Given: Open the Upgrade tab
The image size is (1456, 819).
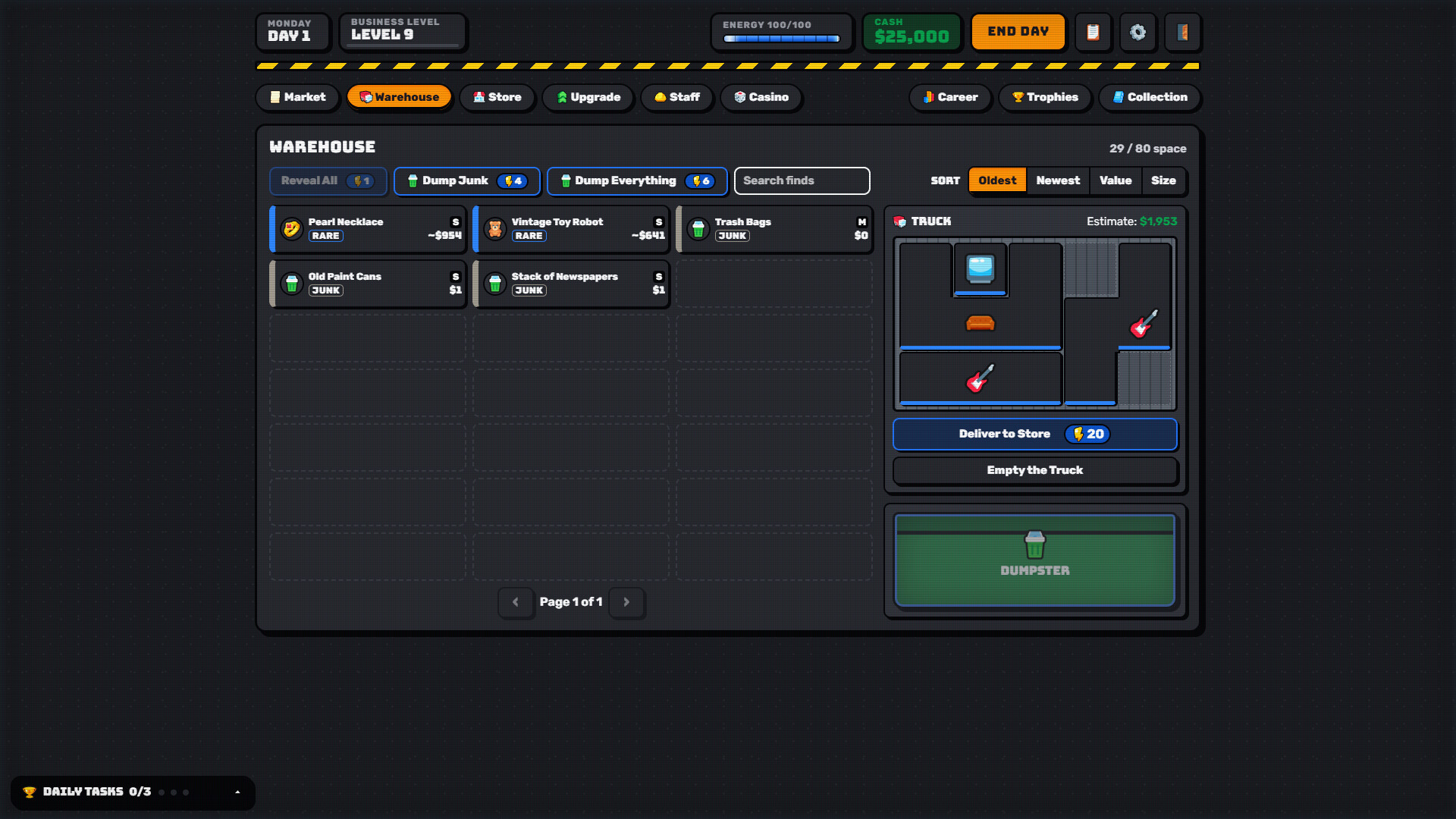Looking at the screenshot, I should tap(588, 97).
